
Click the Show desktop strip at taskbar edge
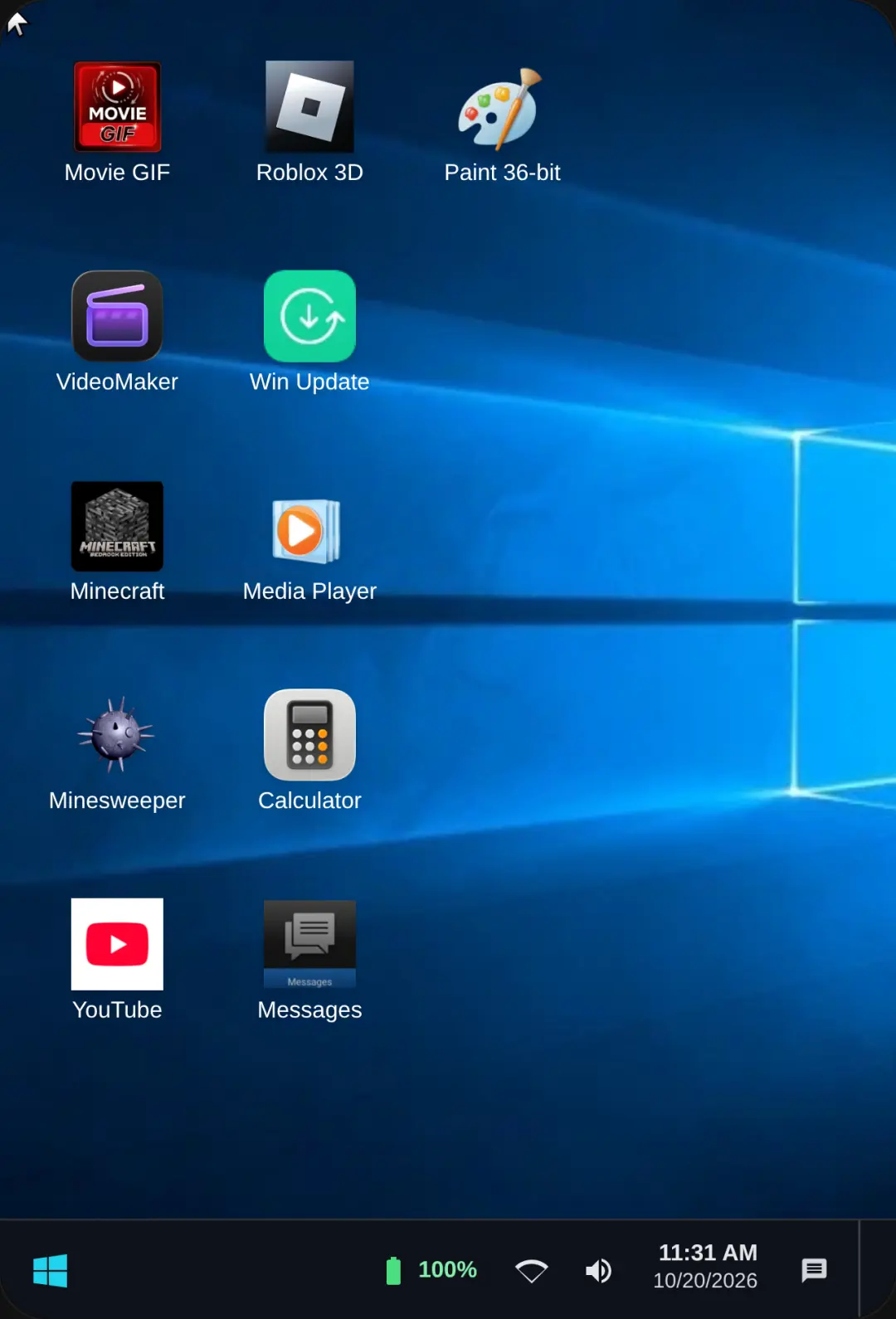tap(877, 1269)
